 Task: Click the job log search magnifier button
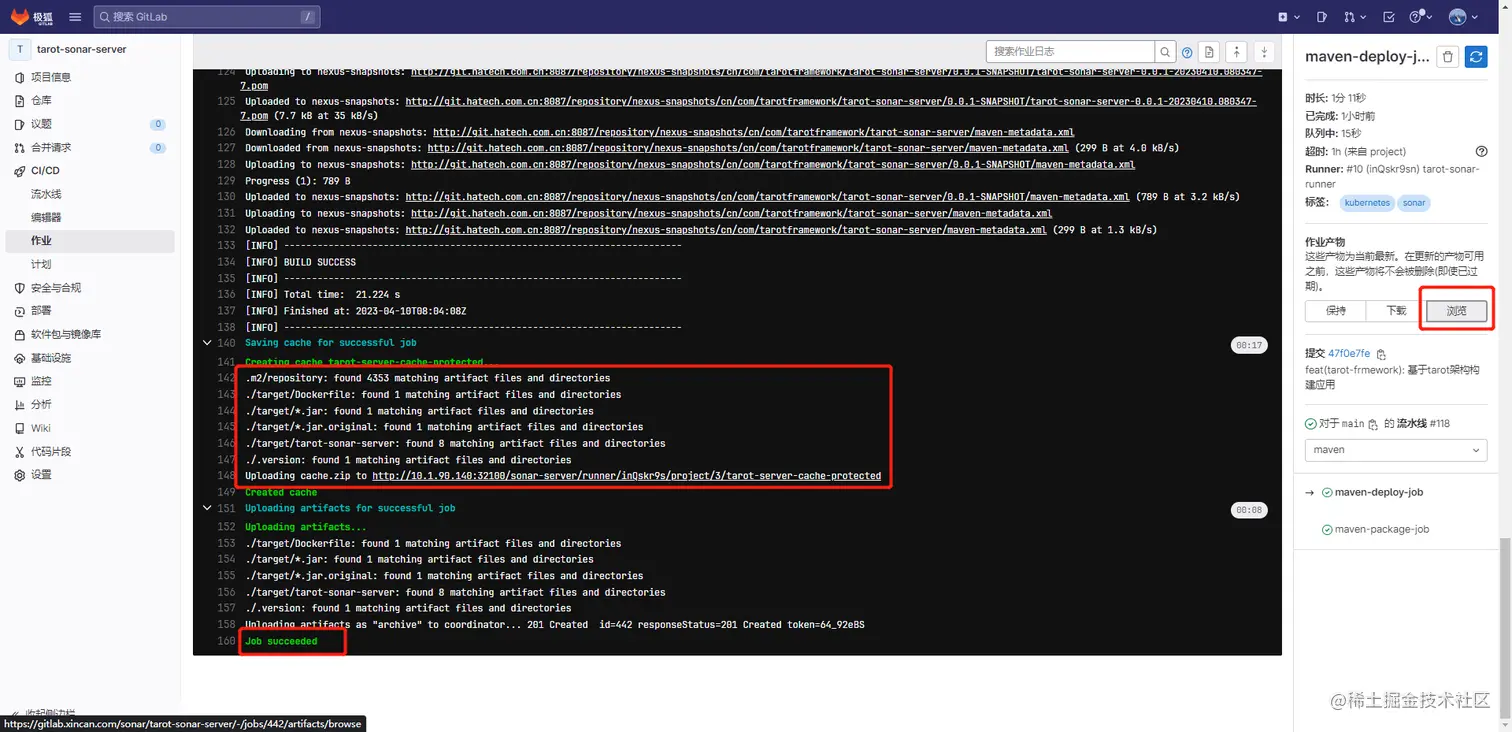[1165, 52]
